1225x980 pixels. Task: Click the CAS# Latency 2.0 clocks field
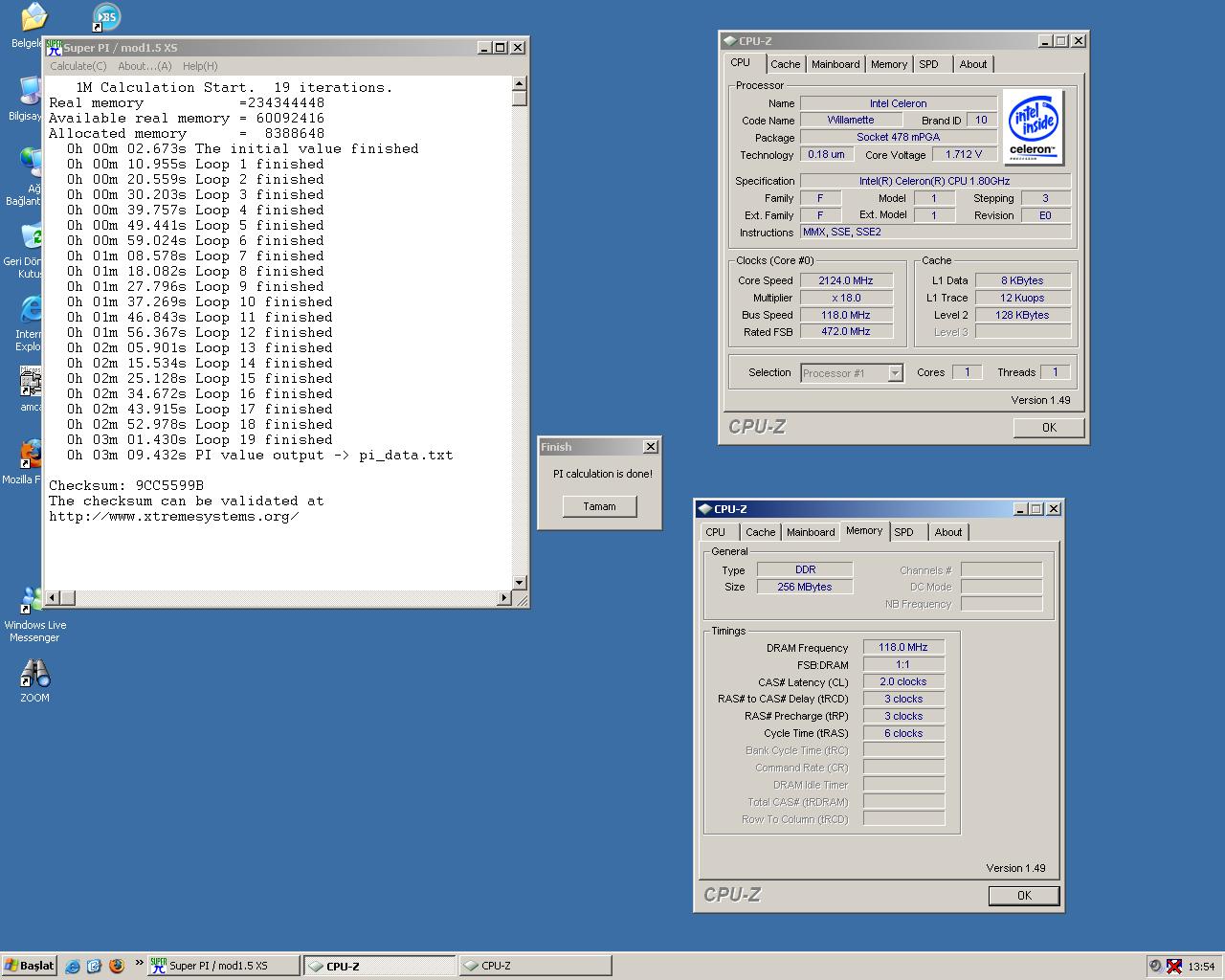[903, 681]
